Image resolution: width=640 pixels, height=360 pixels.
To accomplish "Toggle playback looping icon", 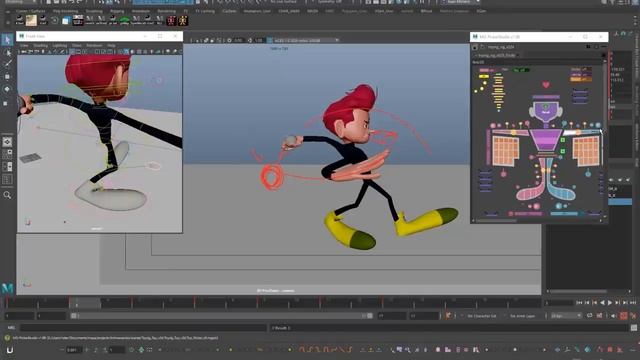I will tap(590, 316).
